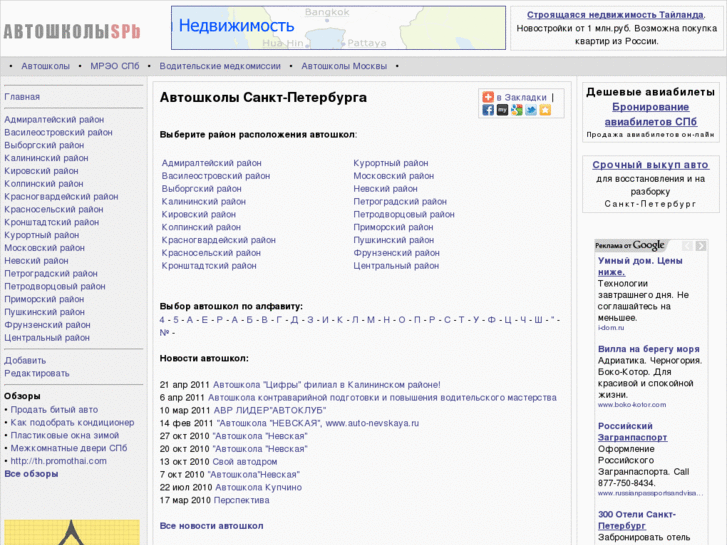Image resolution: width=727 pixels, height=545 pixels.
Task: Open news 'Автошкола "Цифры" филиал в Калининском районе'
Action: pyautogui.click(x=326, y=385)
